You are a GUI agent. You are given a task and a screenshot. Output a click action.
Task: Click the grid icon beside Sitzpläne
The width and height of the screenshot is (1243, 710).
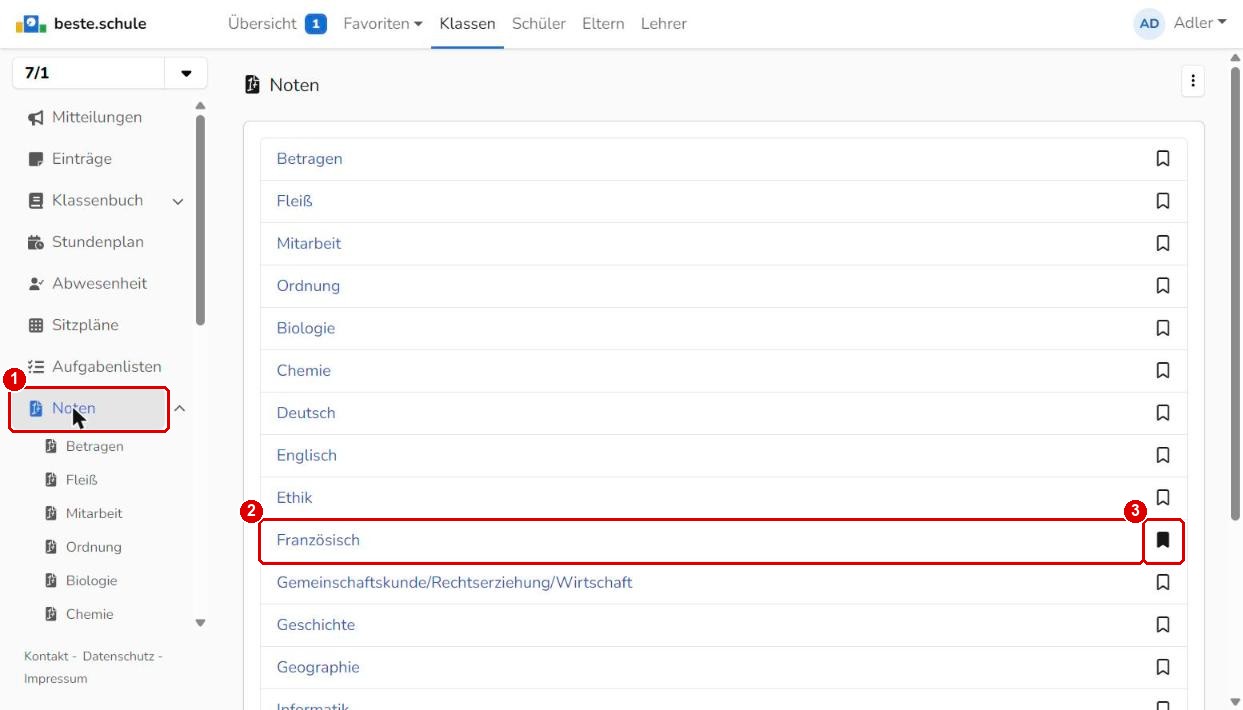point(36,325)
